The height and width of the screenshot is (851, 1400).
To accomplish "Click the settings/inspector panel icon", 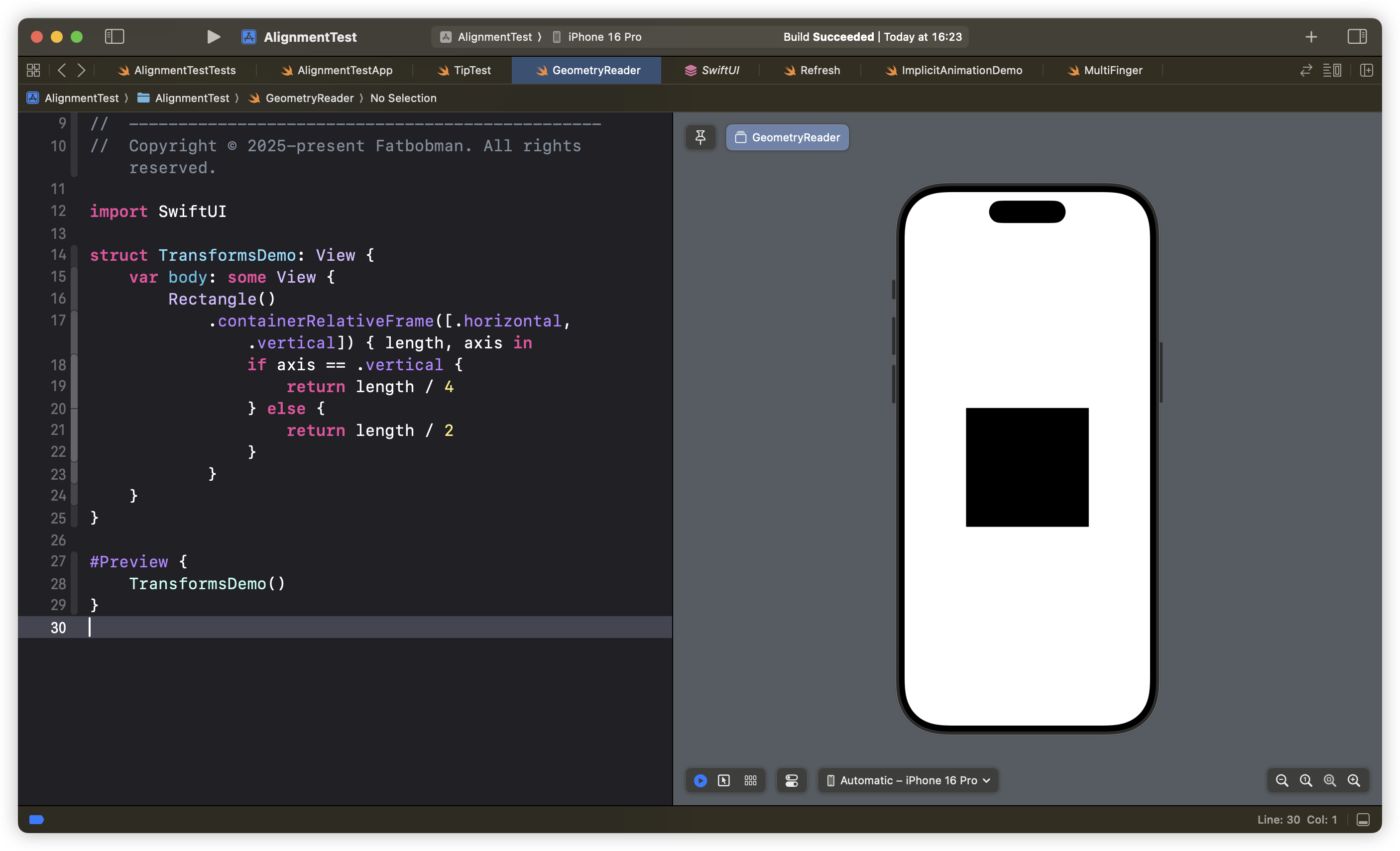I will 1357,36.
